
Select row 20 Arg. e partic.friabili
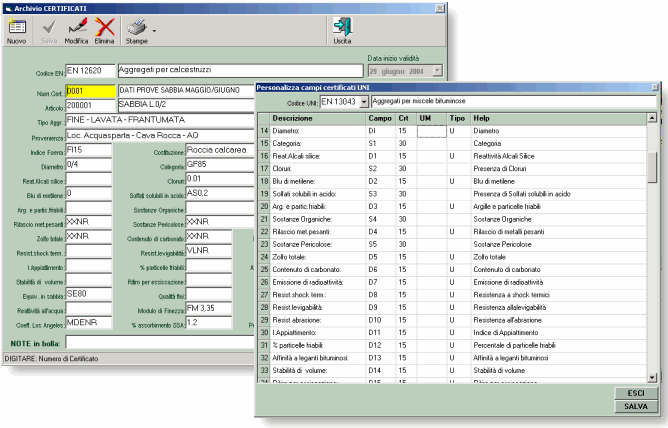tap(452, 207)
